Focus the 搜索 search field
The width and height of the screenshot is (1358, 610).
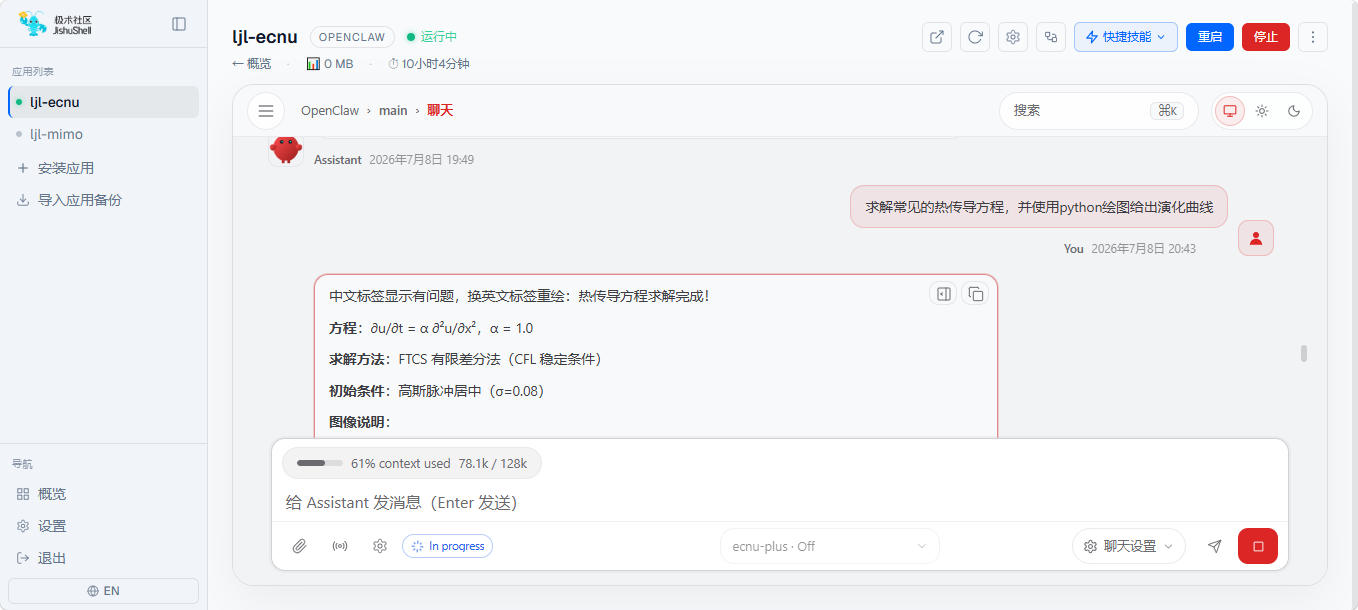click(x=1098, y=111)
